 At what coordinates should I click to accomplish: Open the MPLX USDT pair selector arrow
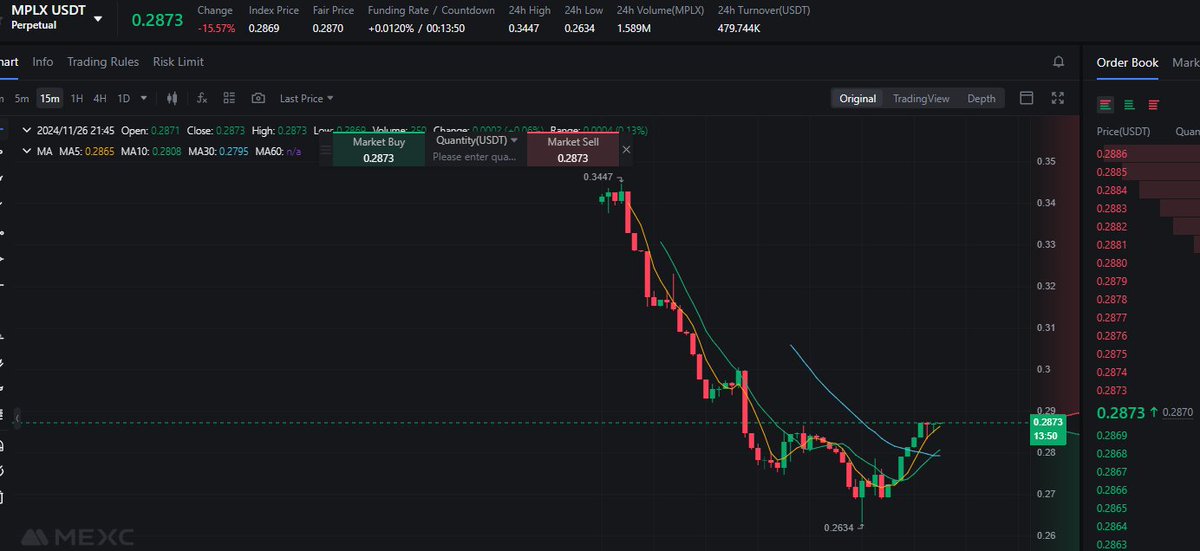tap(97, 18)
